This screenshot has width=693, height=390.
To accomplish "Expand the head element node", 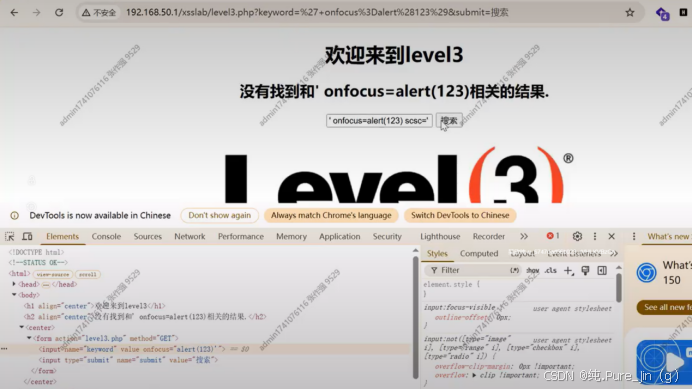I will pyautogui.click(x=14, y=284).
